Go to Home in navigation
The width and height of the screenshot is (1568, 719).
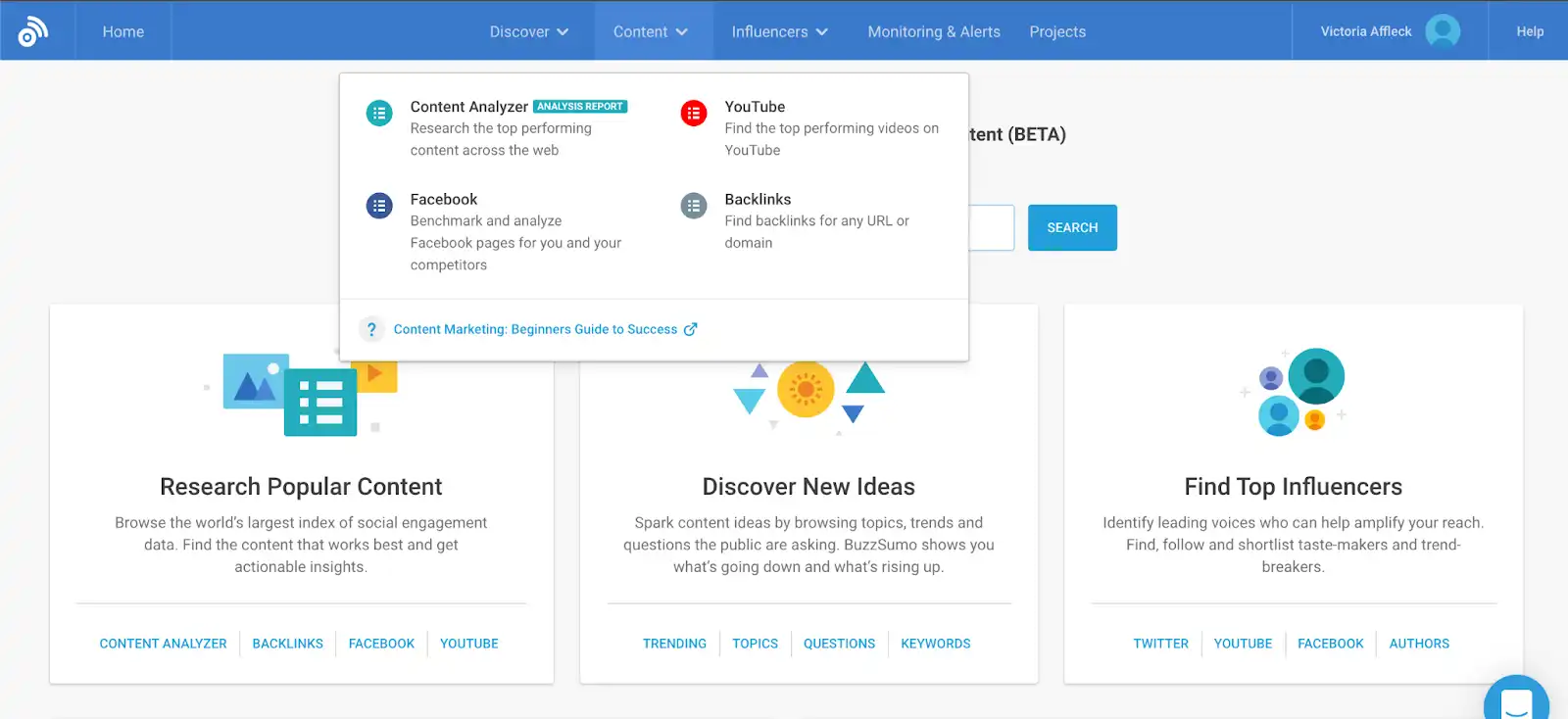tap(123, 31)
